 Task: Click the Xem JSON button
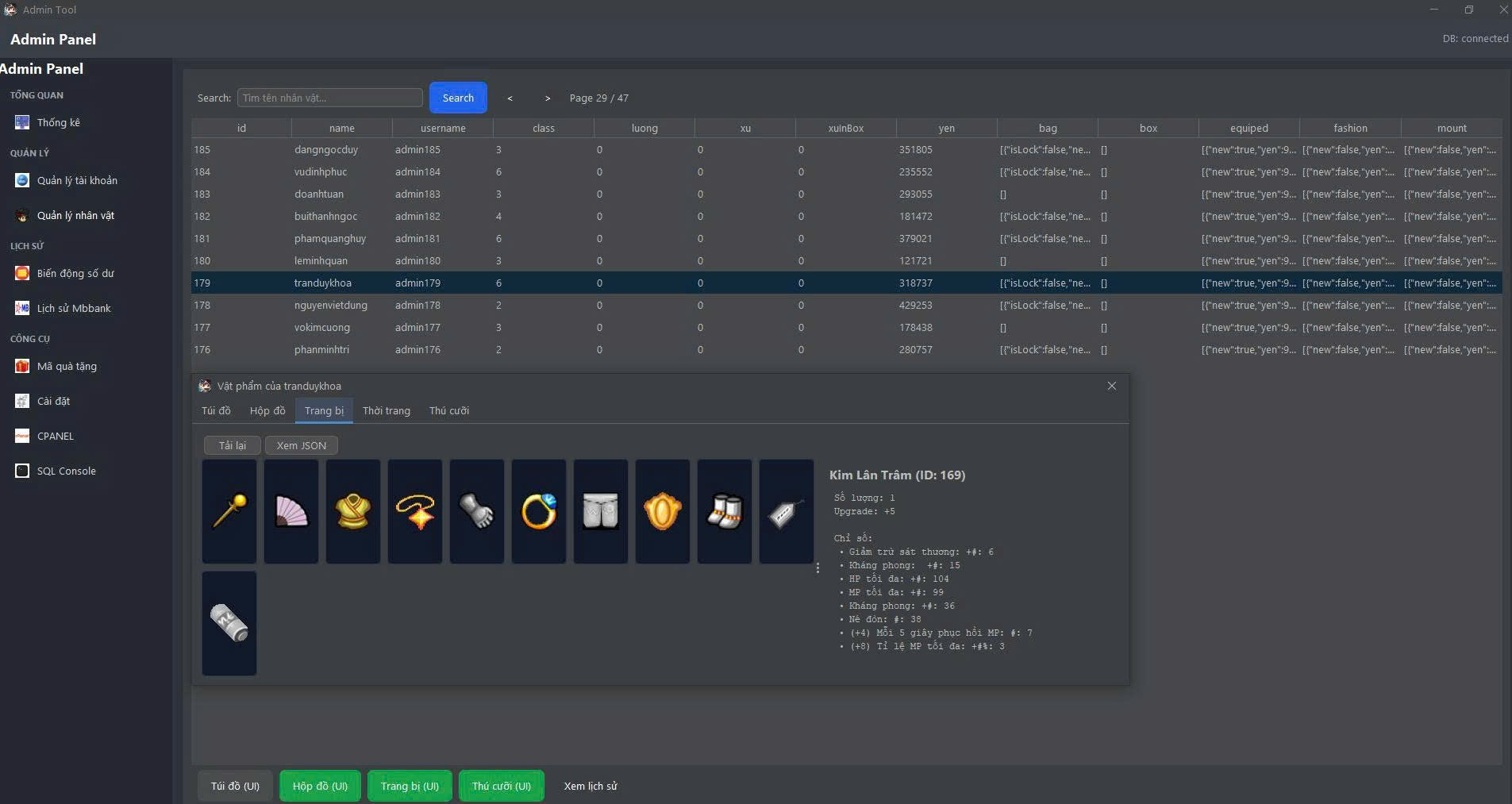pyautogui.click(x=301, y=445)
